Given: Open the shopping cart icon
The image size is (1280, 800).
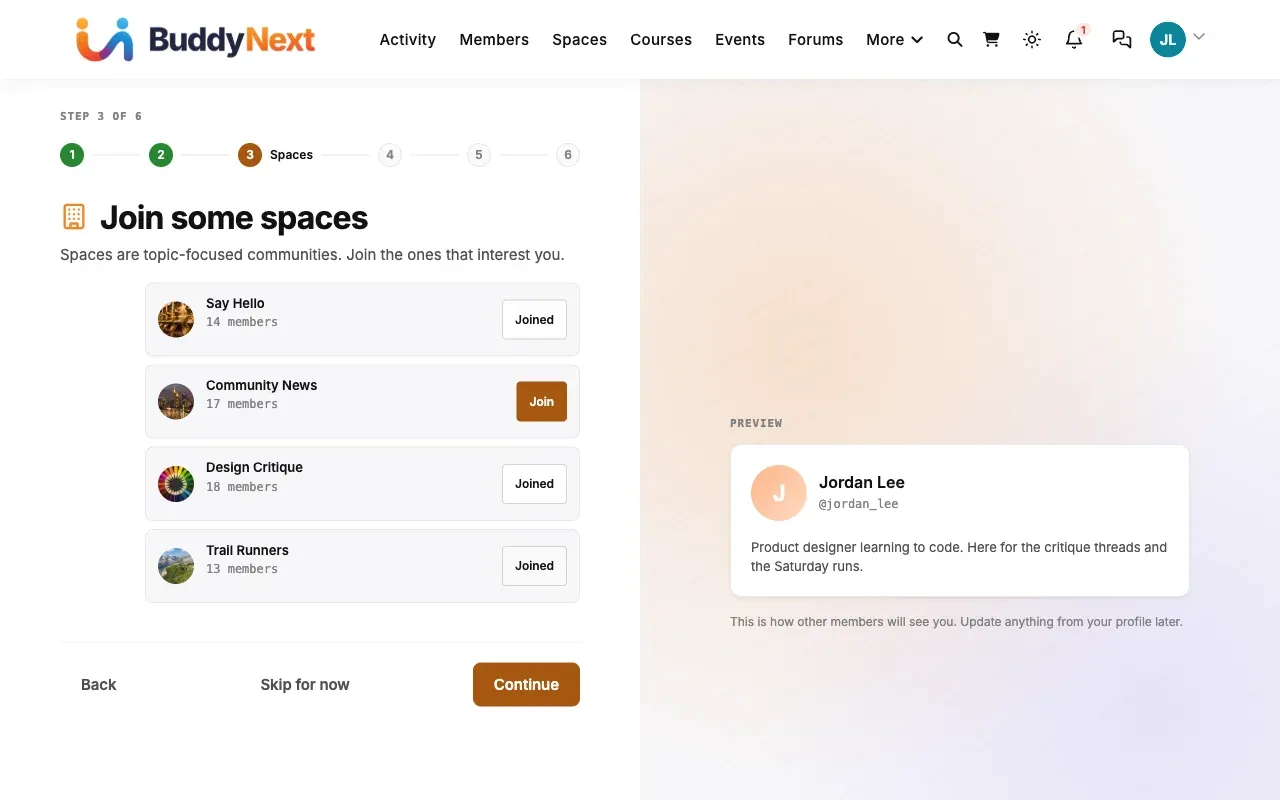Looking at the screenshot, I should click(991, 40).
